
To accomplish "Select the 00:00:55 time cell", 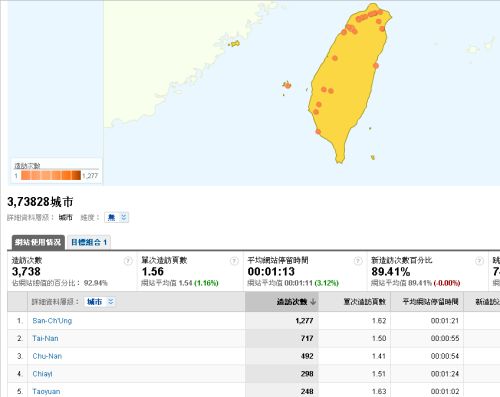I will (x=427, y=338).
